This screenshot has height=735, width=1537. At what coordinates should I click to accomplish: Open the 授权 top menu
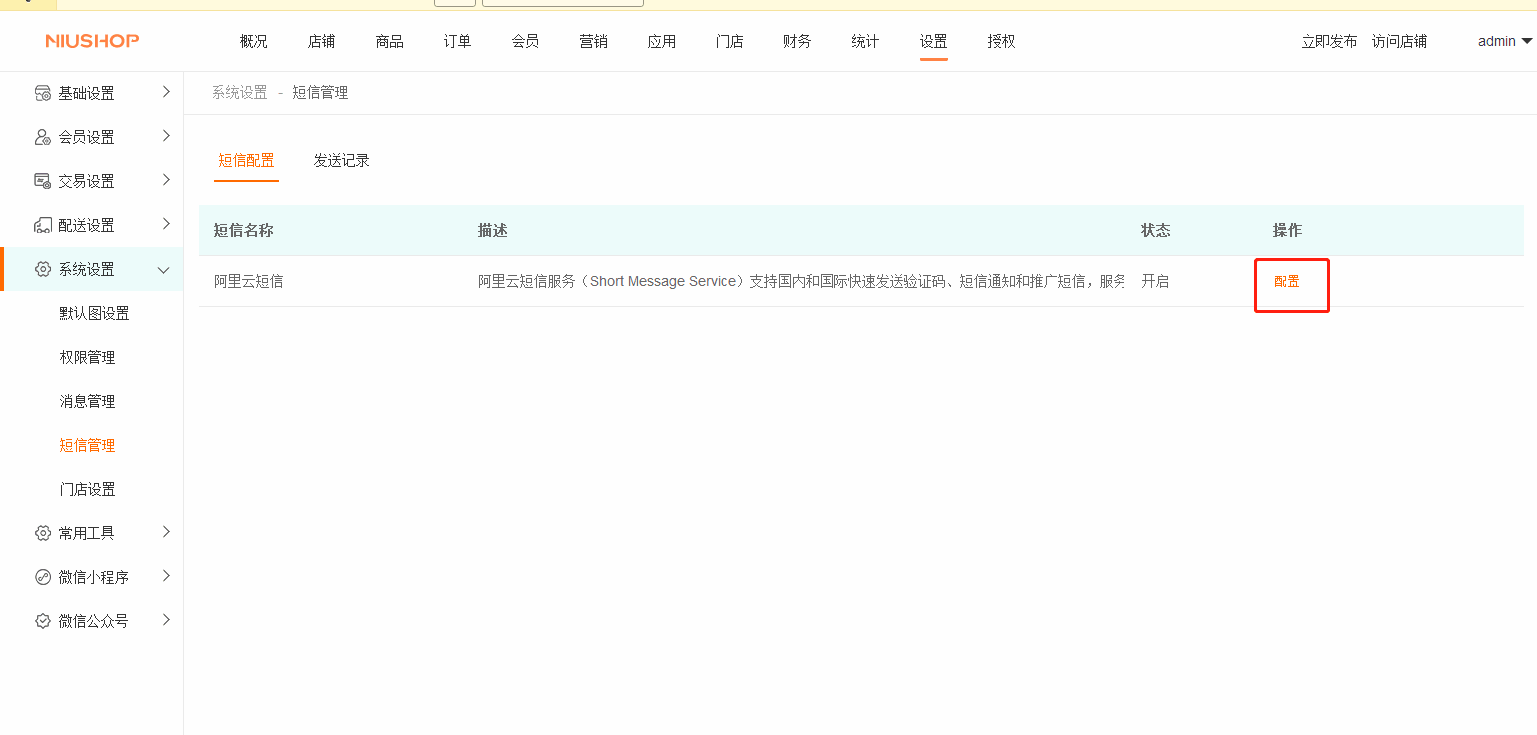click(1002, 42)
